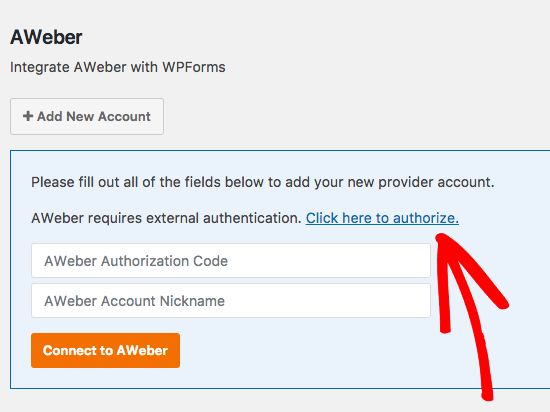Click the Connect to AWeber button label
The height and width of the screenshot is (412, 550).
pos(106,350)
